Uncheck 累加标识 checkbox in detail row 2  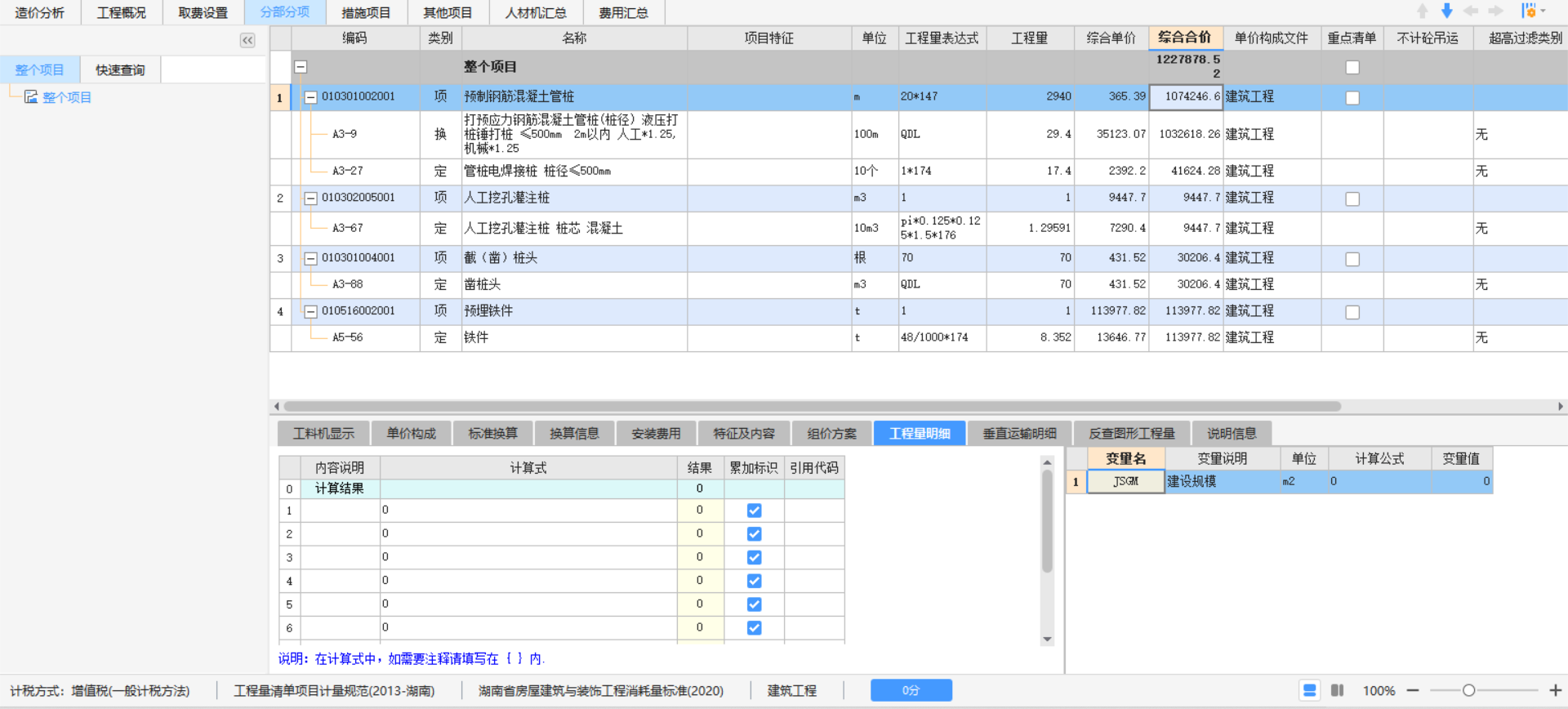754,534
